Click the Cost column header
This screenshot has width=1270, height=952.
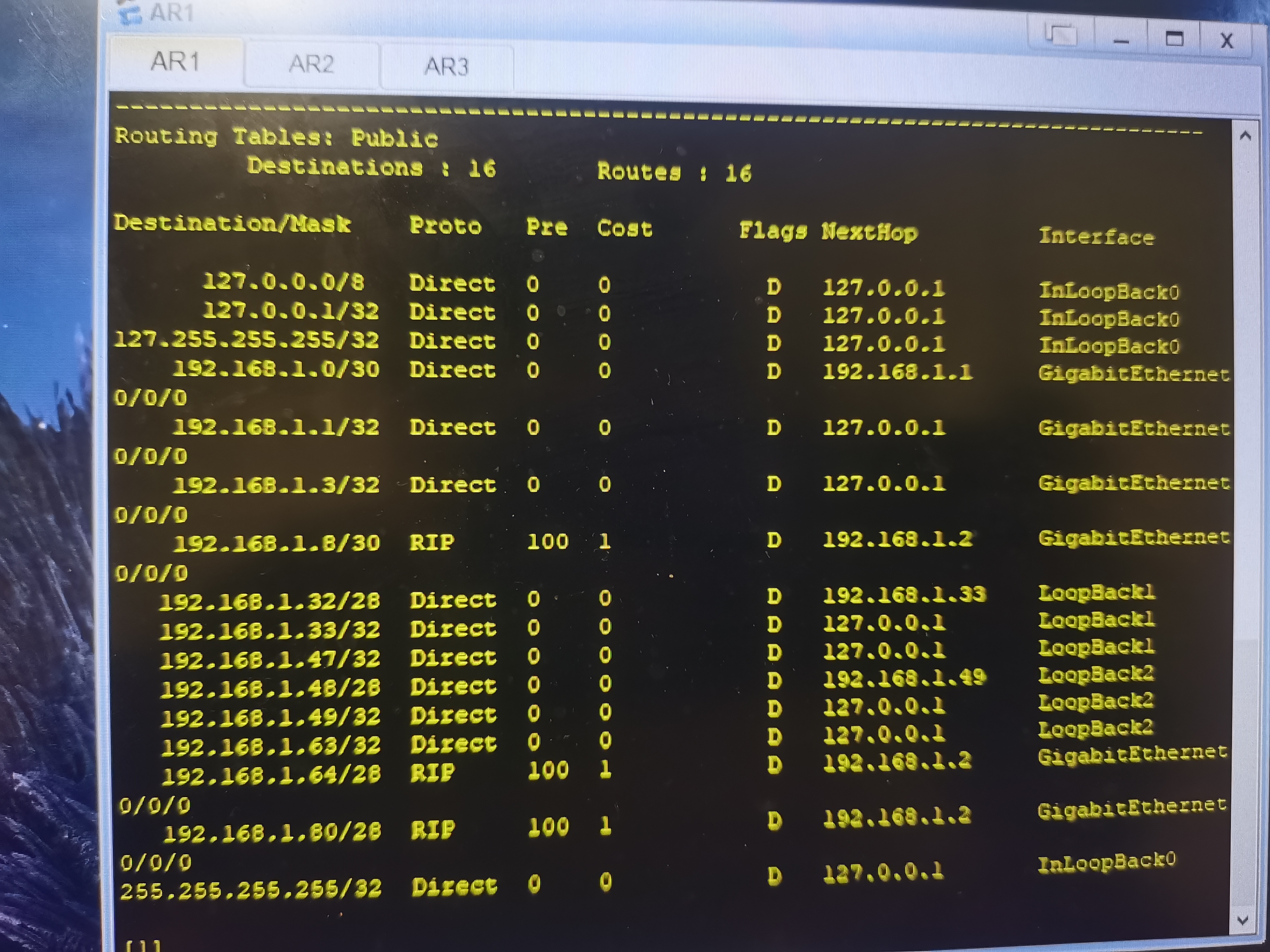pos(625,228)
